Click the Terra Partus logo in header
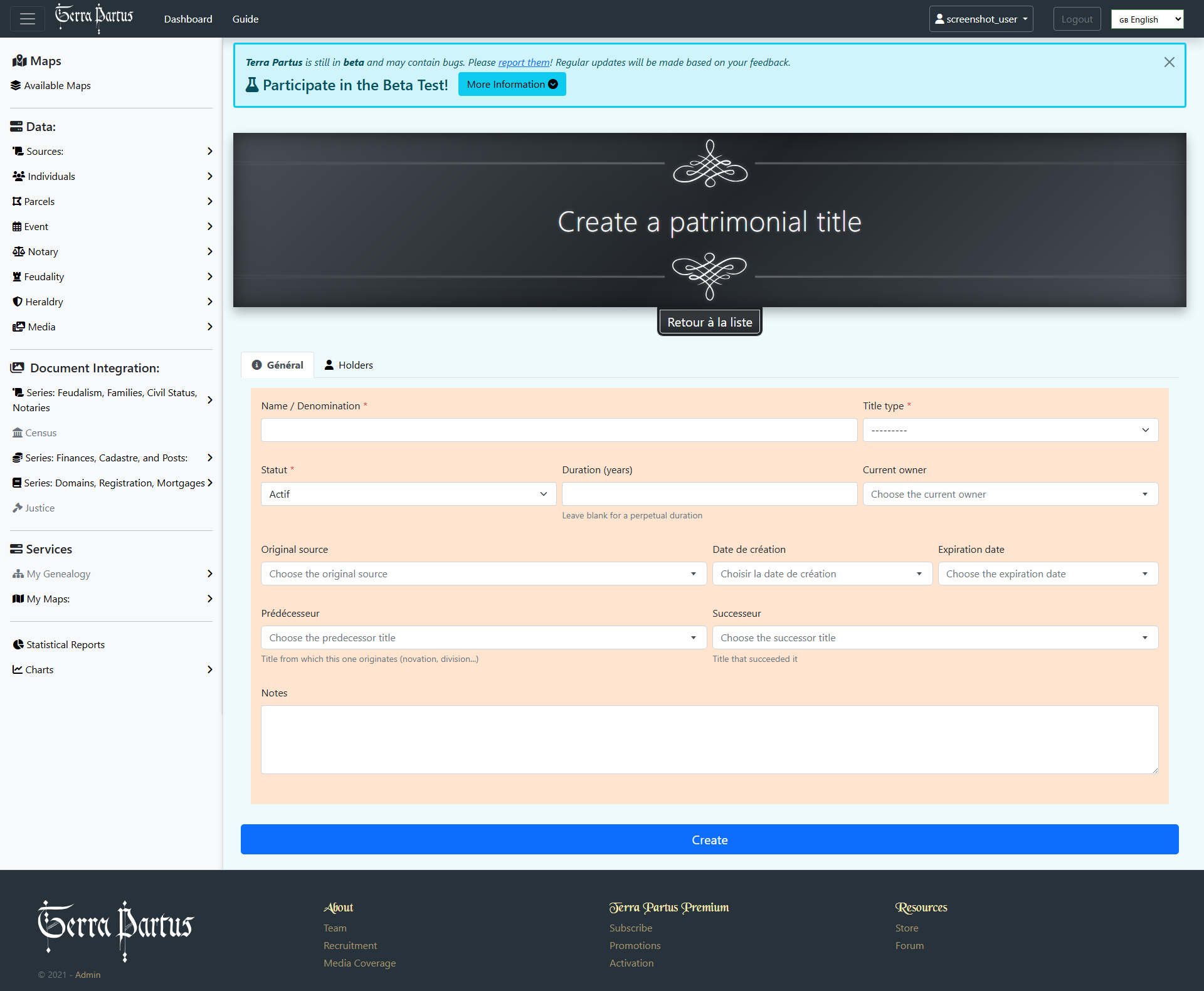The width and height of the screenshot is (1204, 991). 94,18
